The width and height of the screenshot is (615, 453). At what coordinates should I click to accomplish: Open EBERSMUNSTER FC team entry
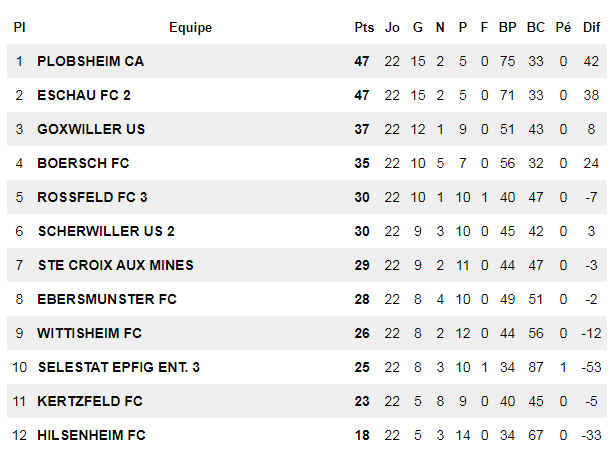click(x=107, y=299)
